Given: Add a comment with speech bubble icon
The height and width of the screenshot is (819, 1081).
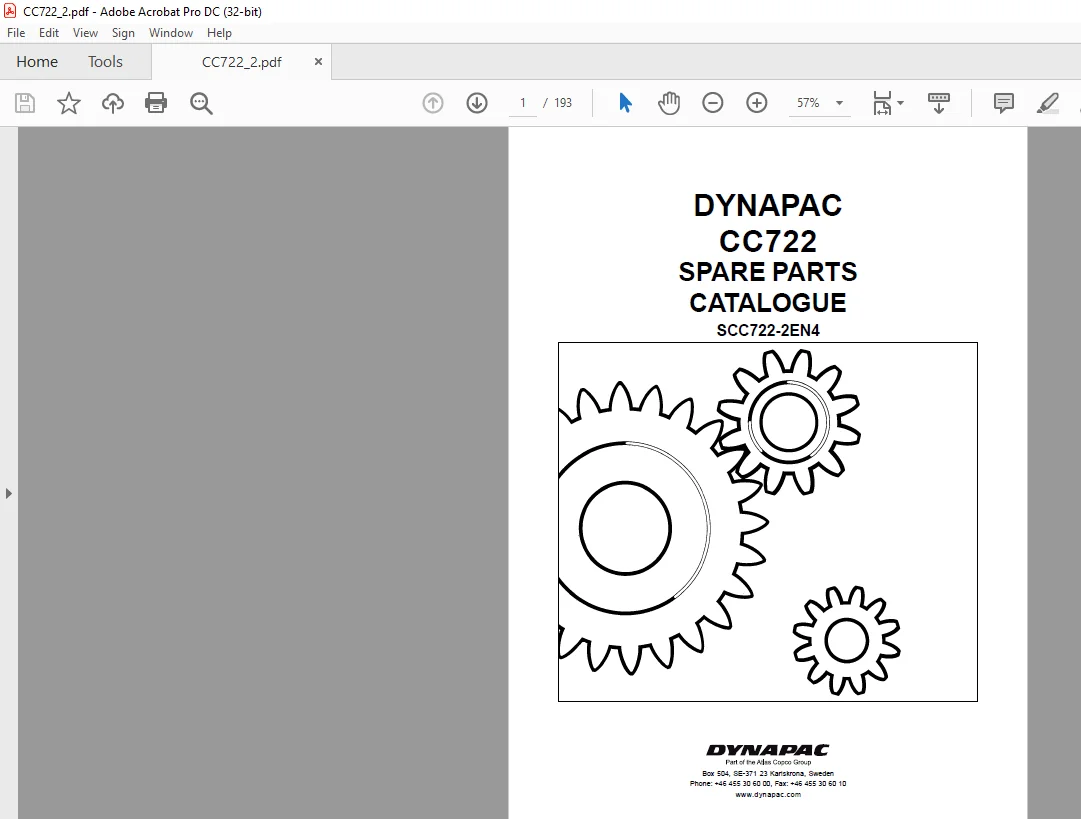Looking at the screenshot, I should point(1004,103).
